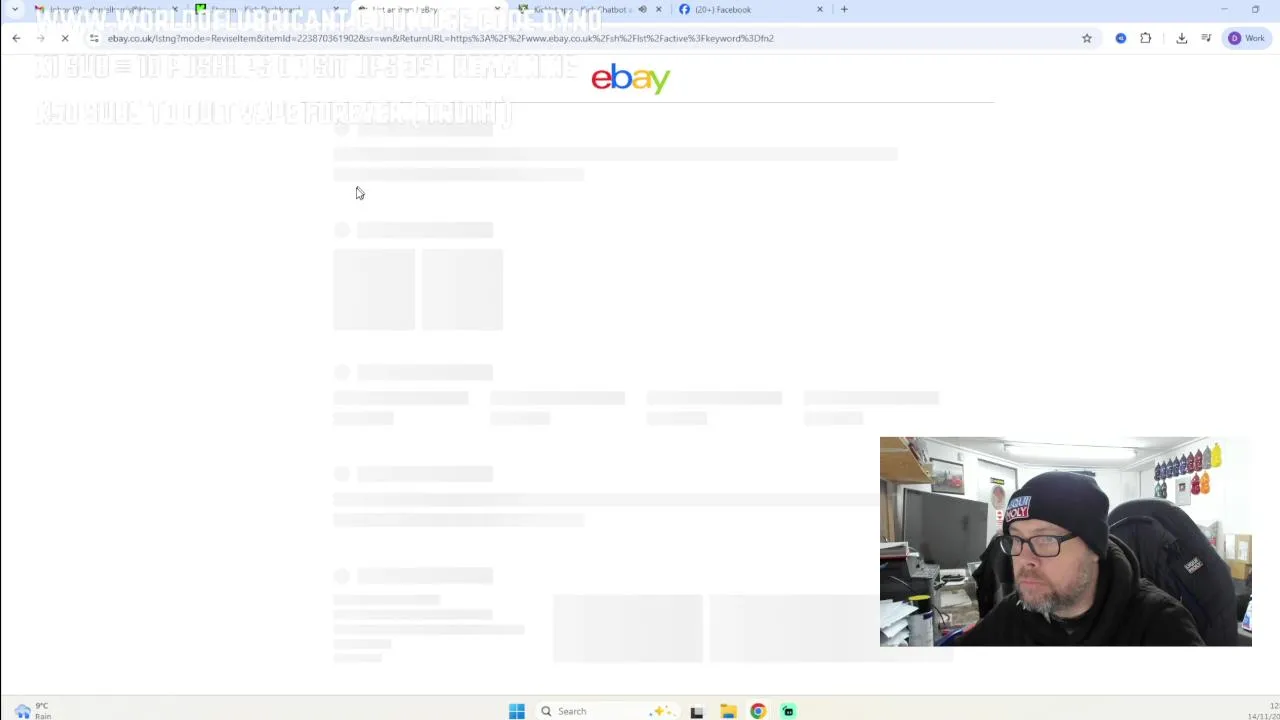Open Task View on the taskbar
1280x720 pixels.
pyautogui.click(x=697, y=711)
